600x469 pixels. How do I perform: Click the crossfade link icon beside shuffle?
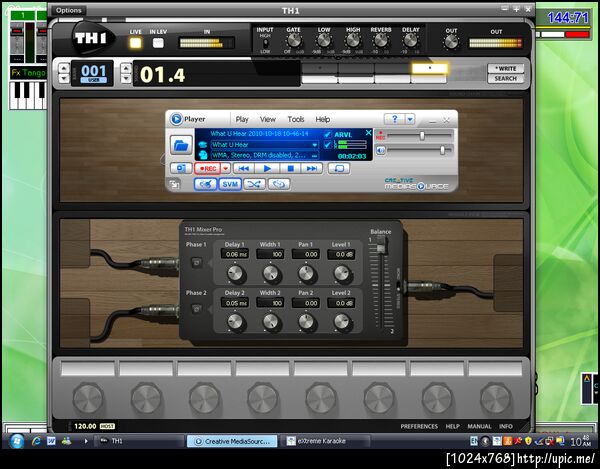[x=279, y=184]
